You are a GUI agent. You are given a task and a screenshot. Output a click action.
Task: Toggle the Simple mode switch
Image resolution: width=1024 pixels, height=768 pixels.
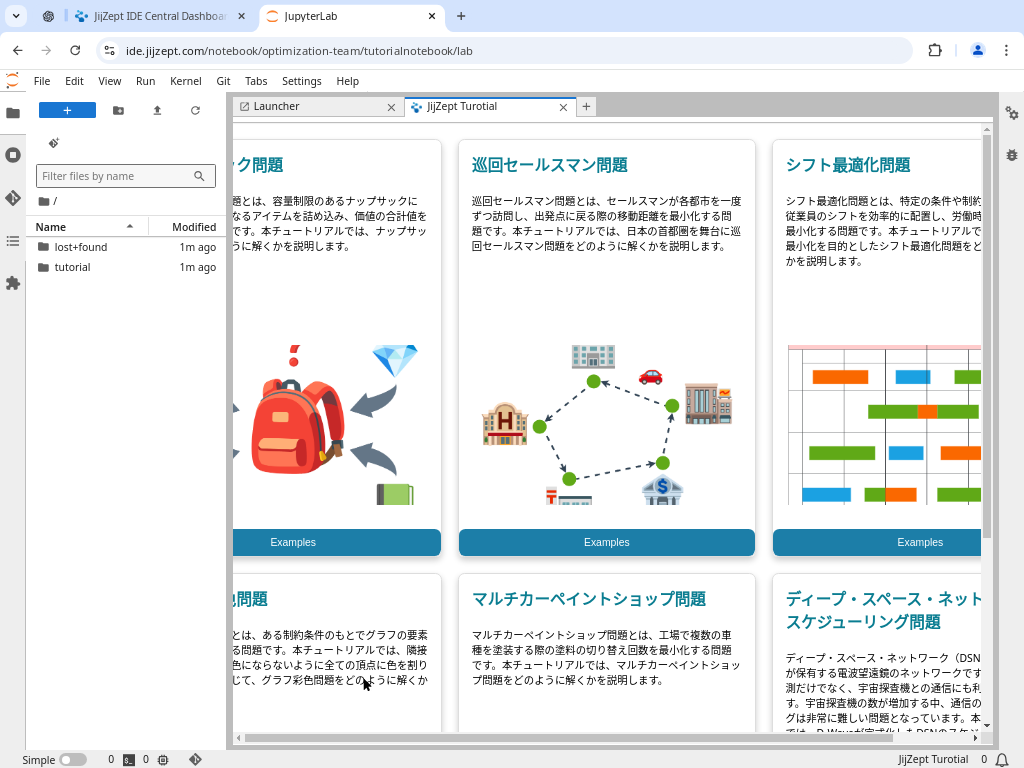point(73,760)
